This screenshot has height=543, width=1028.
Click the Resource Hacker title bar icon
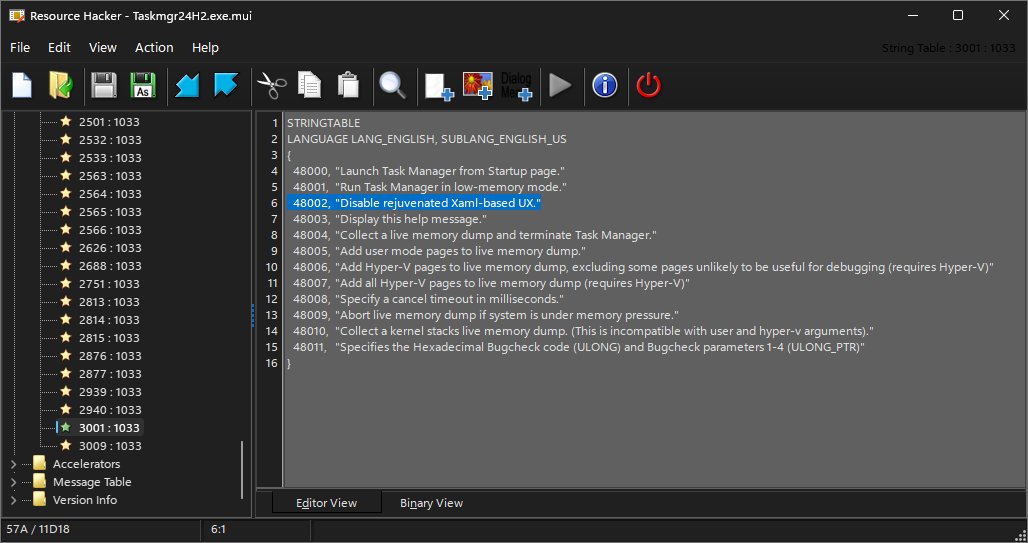[17, 16]
